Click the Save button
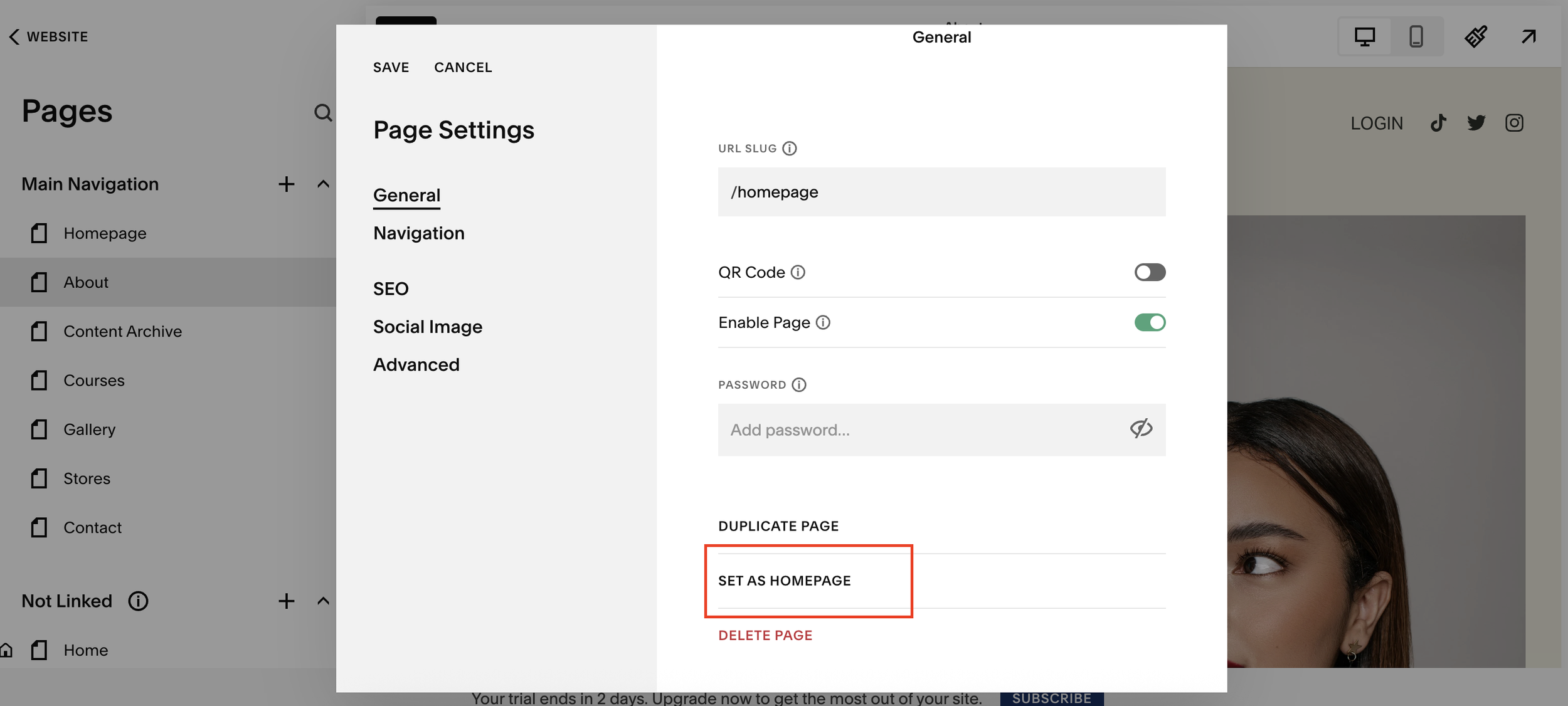The width and height of the screenshot is (1568, 706). (x=391, y=67)
